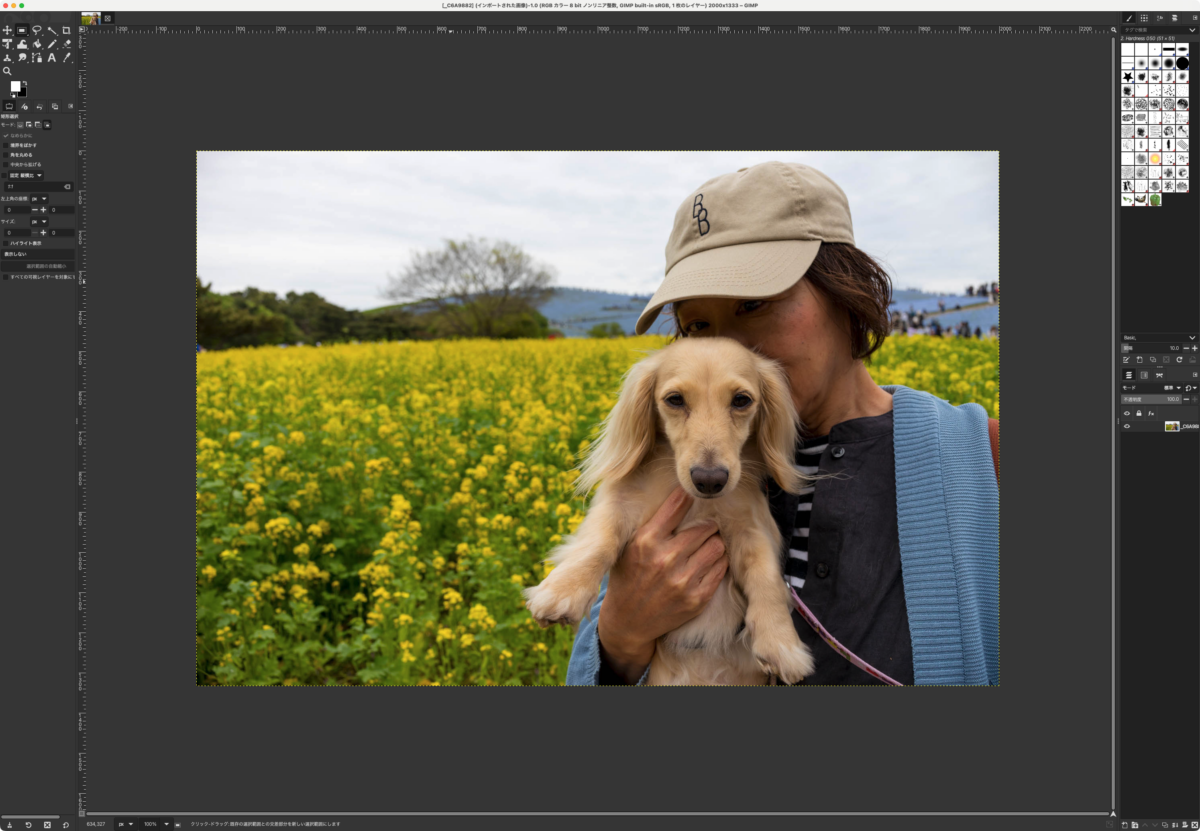Click the 選択範囲の自動縮小 auto shrink button

(x=38, y=266)
